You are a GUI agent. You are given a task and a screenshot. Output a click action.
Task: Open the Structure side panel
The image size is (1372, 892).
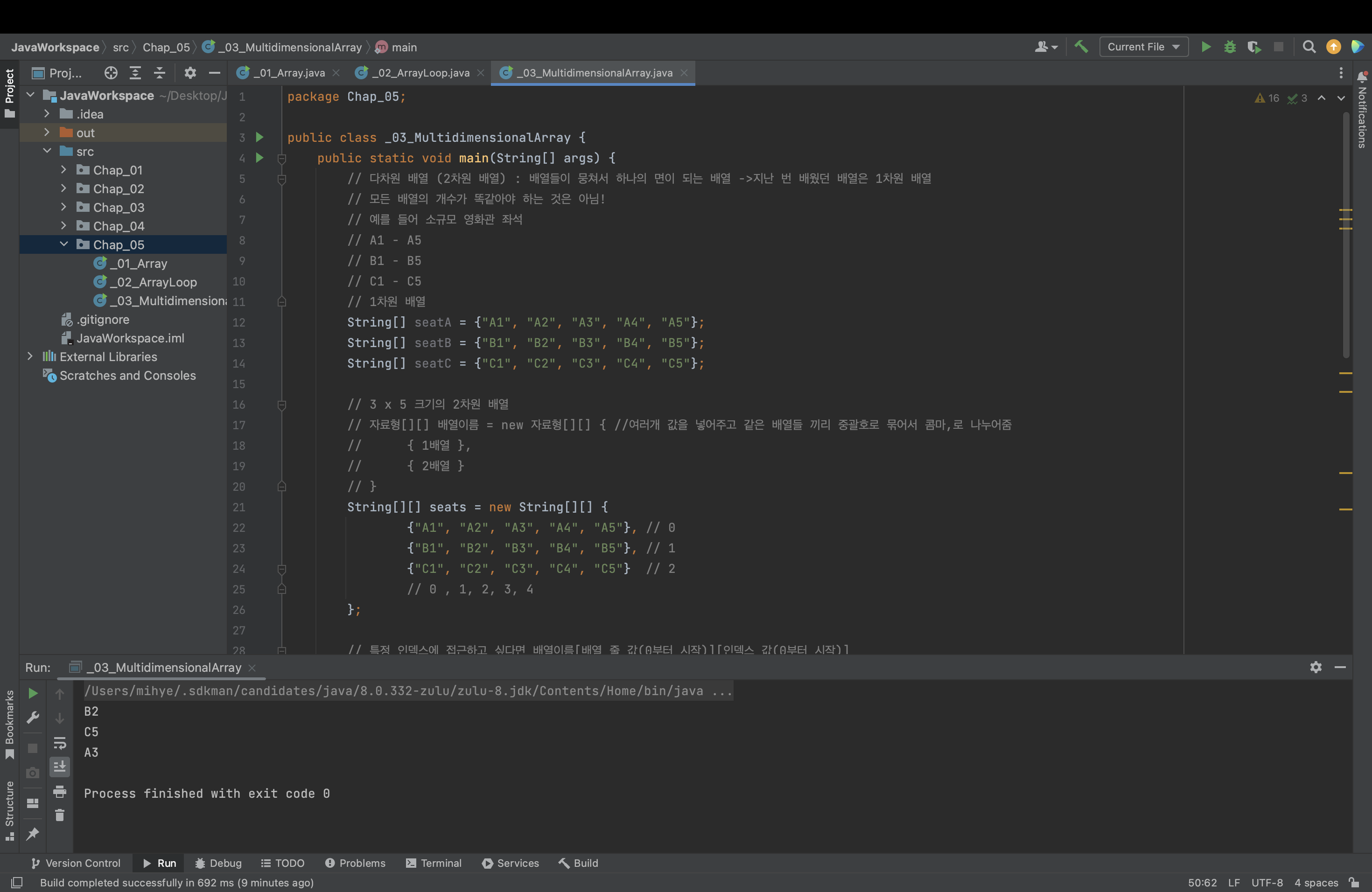click(10, 811)
